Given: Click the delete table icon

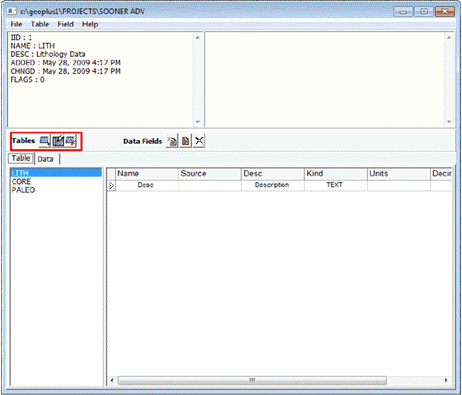Looking at the screenshot, I should (71, 141).
